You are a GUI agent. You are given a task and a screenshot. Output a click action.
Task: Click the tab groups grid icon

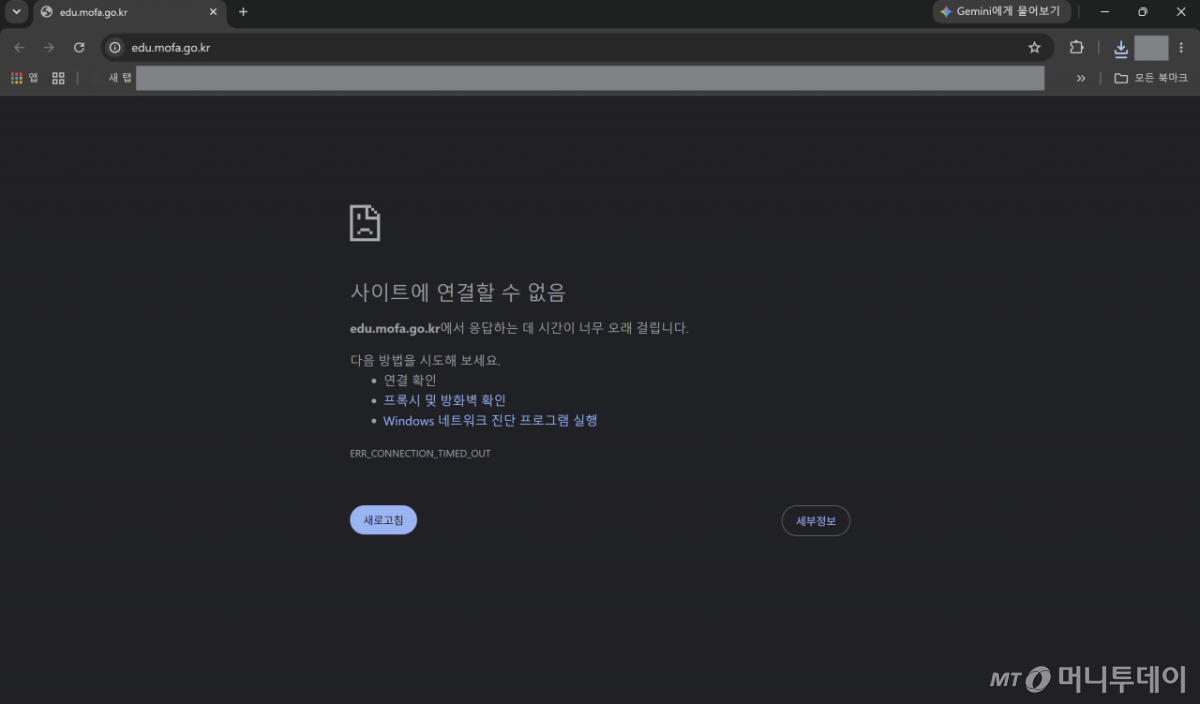(x=58, y=77)
